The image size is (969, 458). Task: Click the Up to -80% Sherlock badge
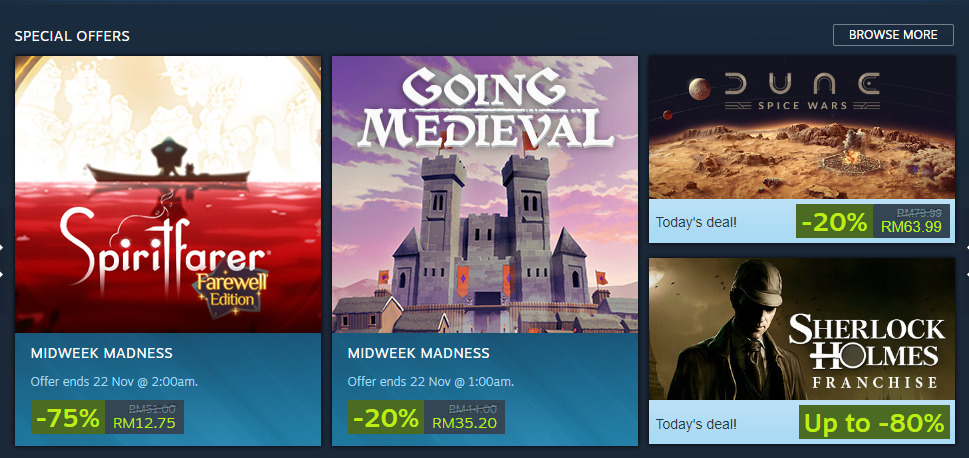coord(872,422)
